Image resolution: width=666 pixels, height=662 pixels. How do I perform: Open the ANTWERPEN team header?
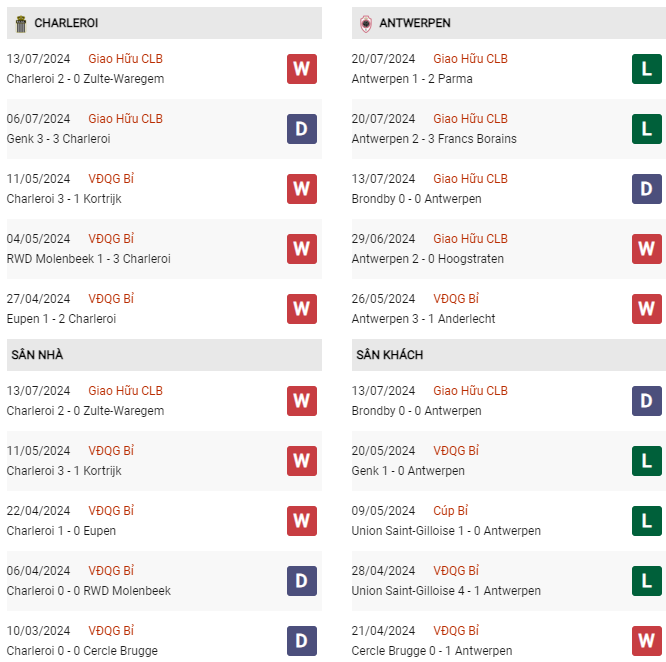(x=509, y=23)
